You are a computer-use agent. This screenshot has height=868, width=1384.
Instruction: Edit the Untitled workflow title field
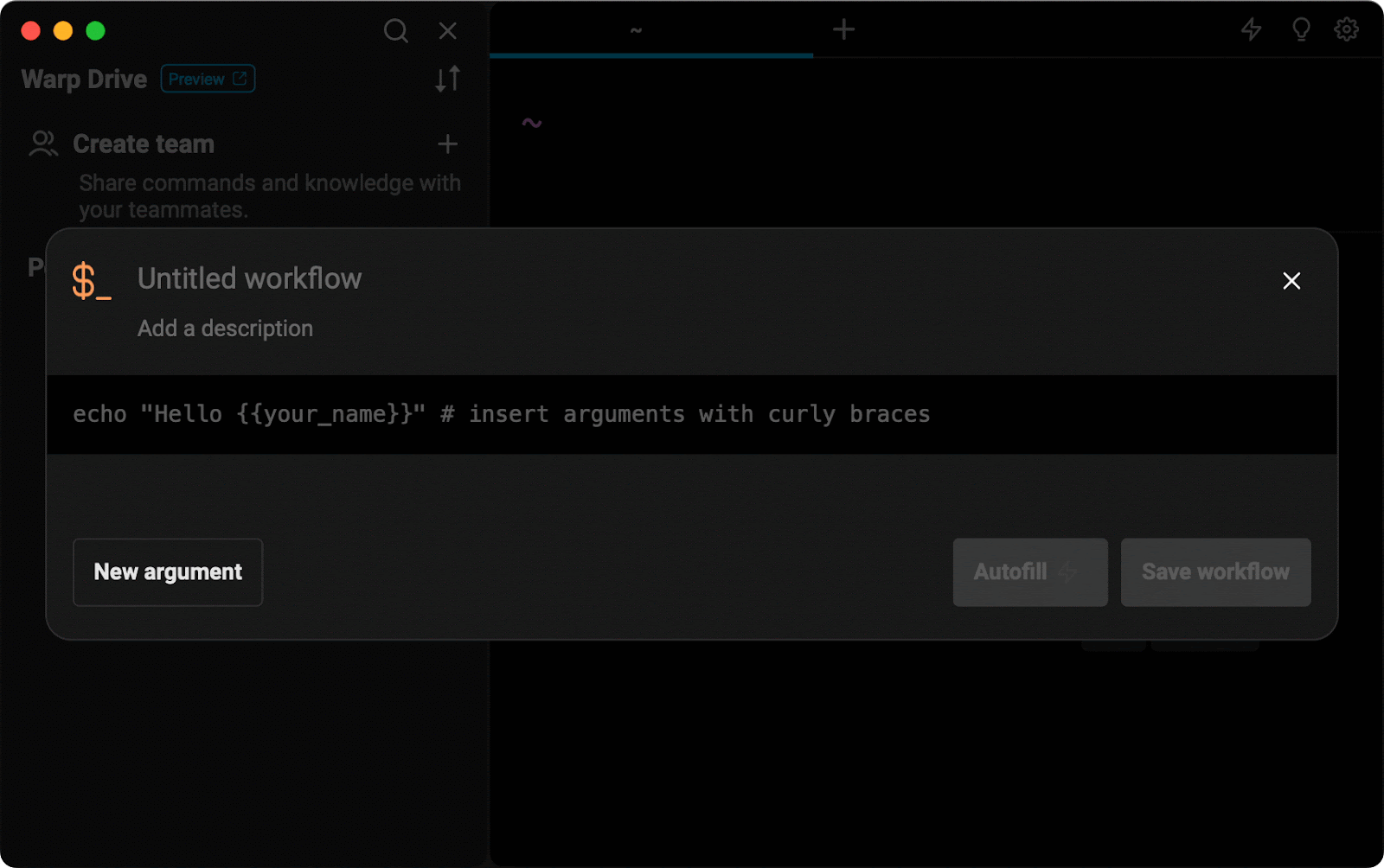(x=250, y=278)
